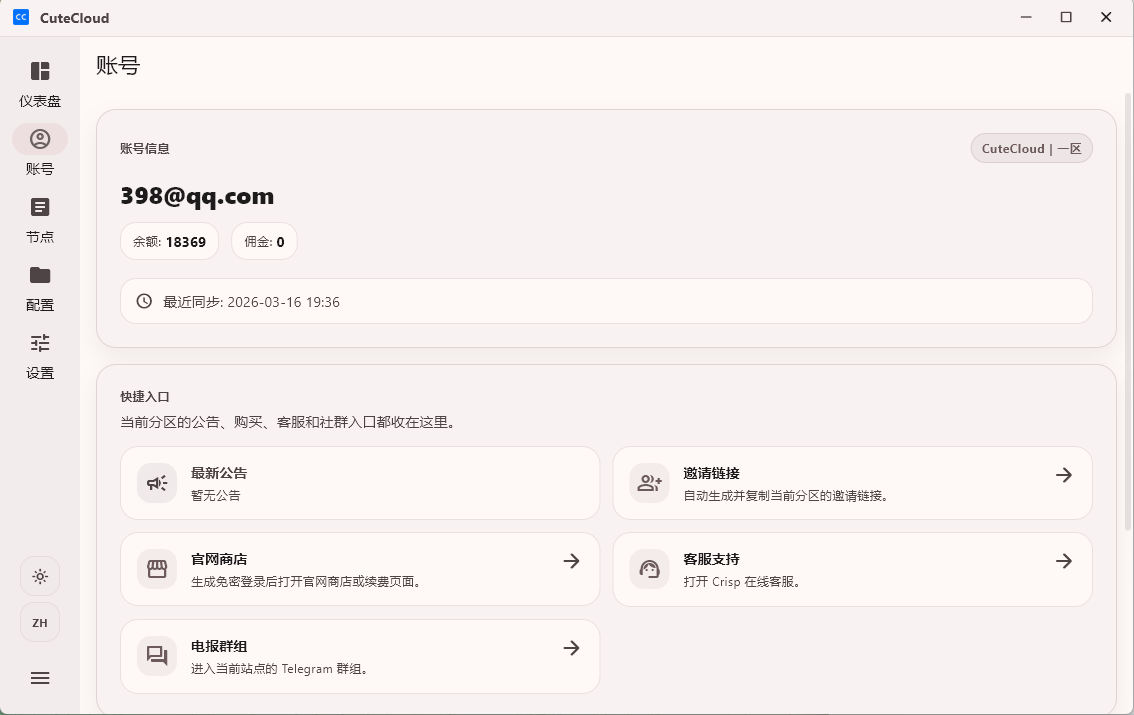Toggle the light/dark theme sun icon
The width and height of the screenshot is (1134, 715).
click(40, 576)
